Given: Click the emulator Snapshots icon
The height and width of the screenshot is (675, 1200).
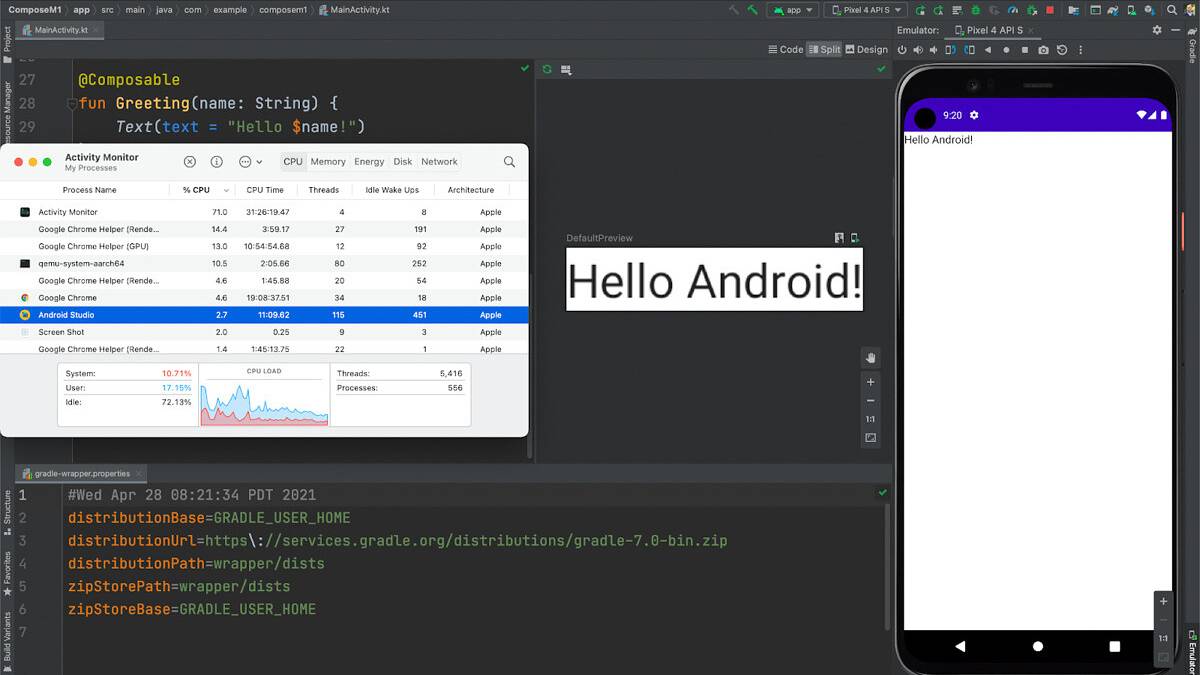Looking at the screenshot, I should [x=1062, y=49].
